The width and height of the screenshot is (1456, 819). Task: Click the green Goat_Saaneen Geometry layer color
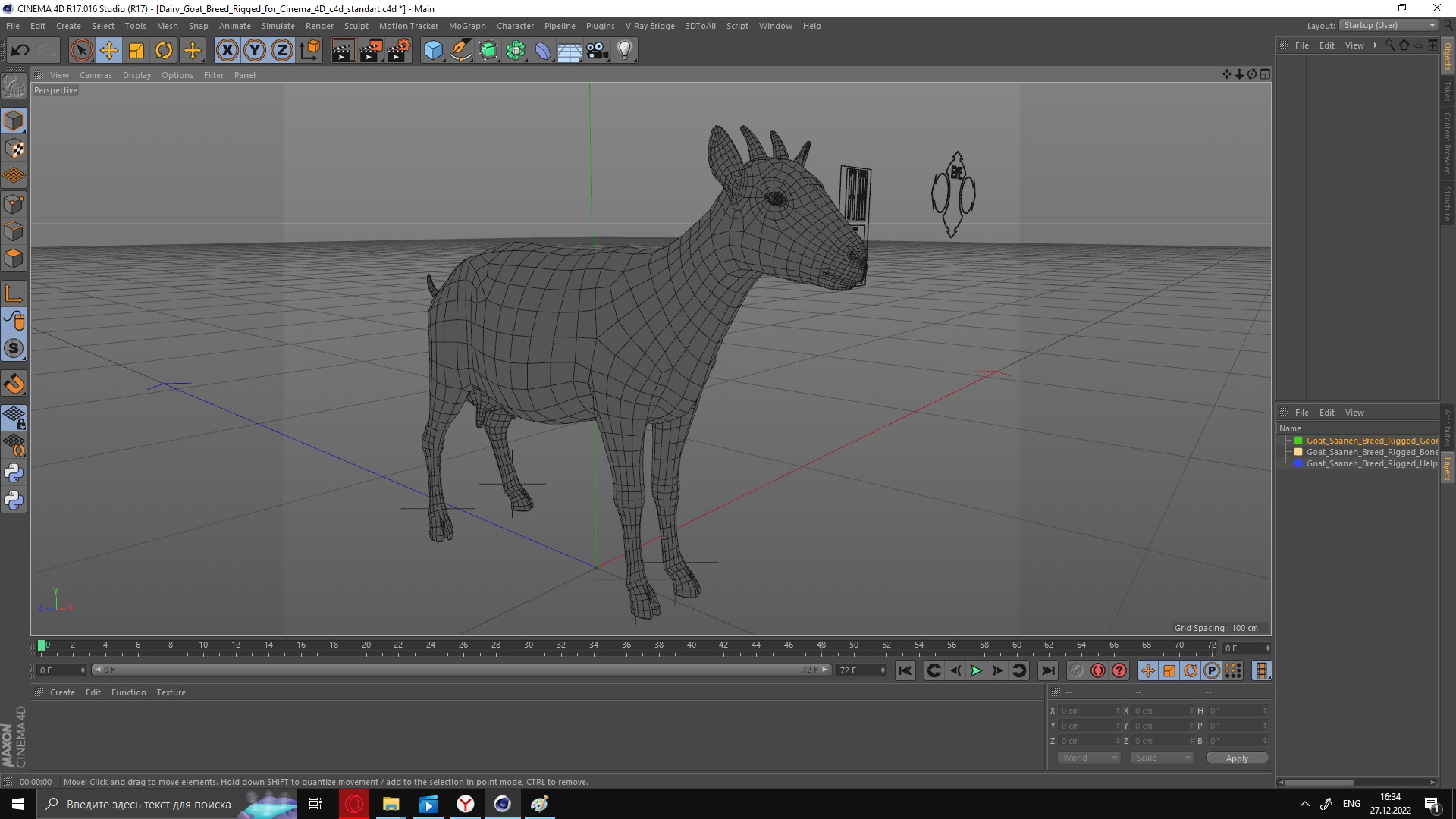tap(1298, 441)
